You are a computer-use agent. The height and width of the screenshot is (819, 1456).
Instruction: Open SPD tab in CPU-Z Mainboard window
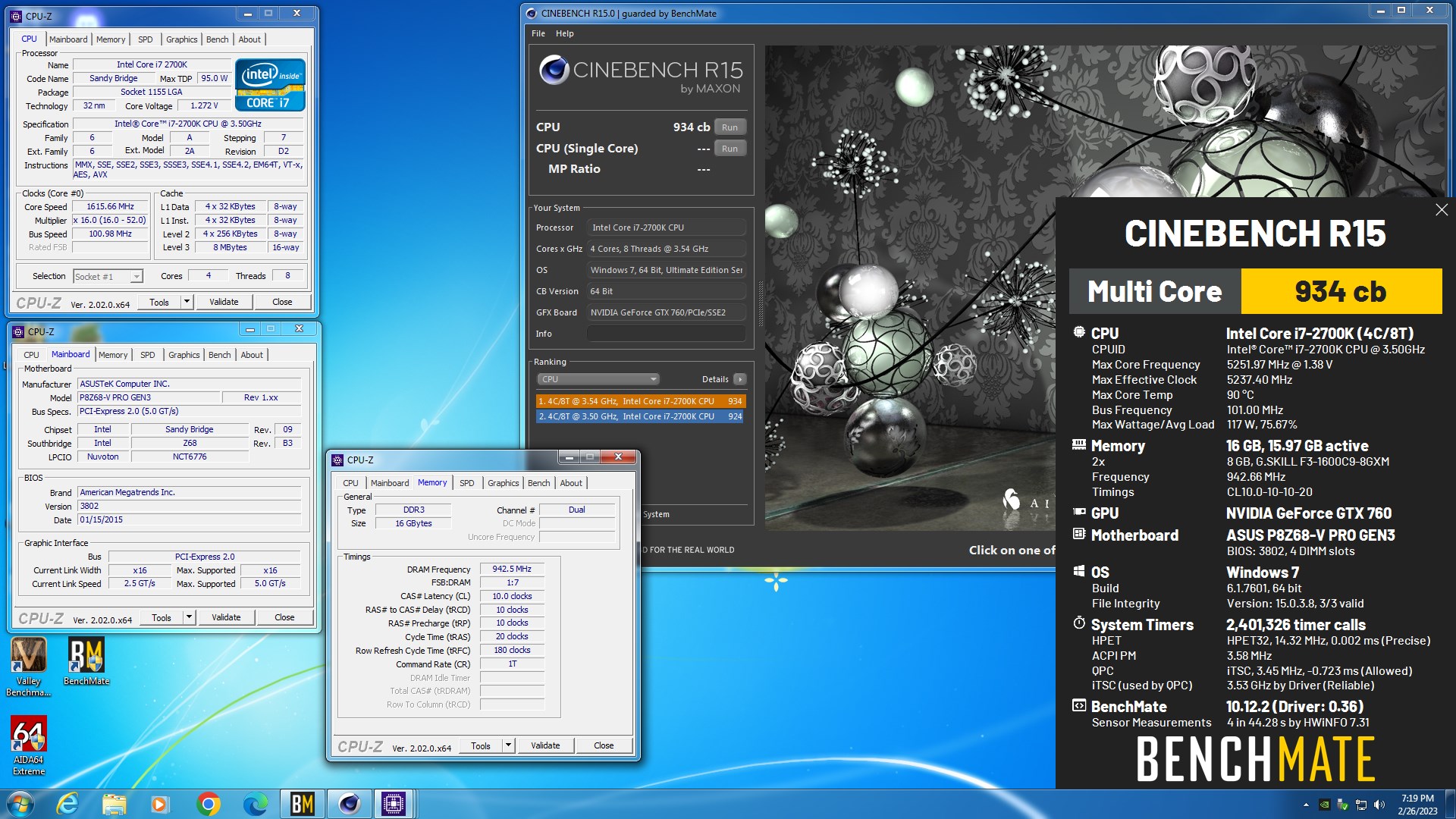148,355
